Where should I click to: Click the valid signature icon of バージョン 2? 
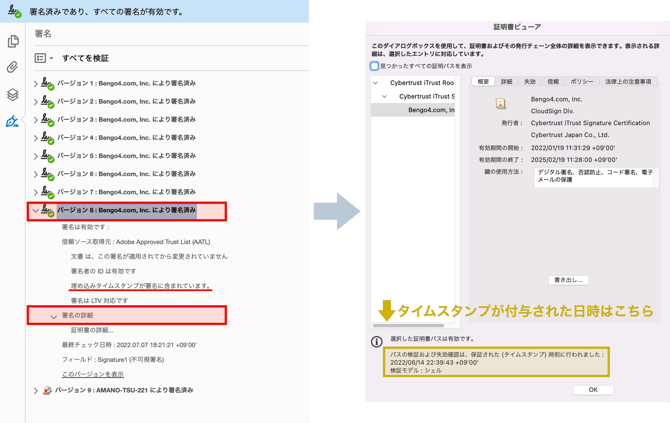tap(47, 102)
